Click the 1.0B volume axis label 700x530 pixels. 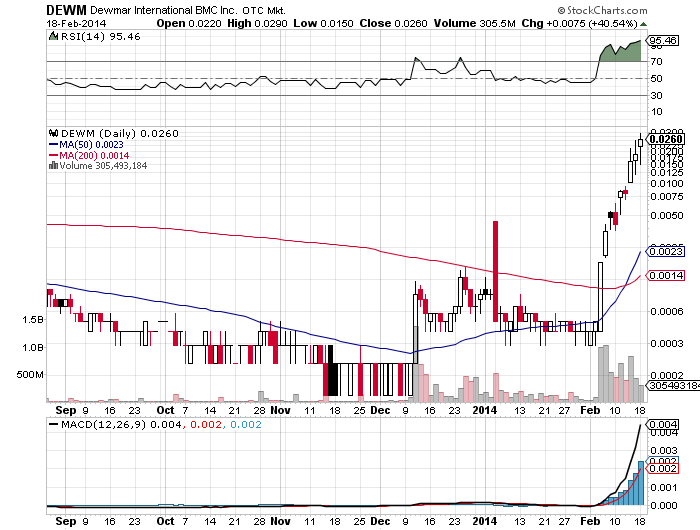pyautogui.click(x=33, y=347)
